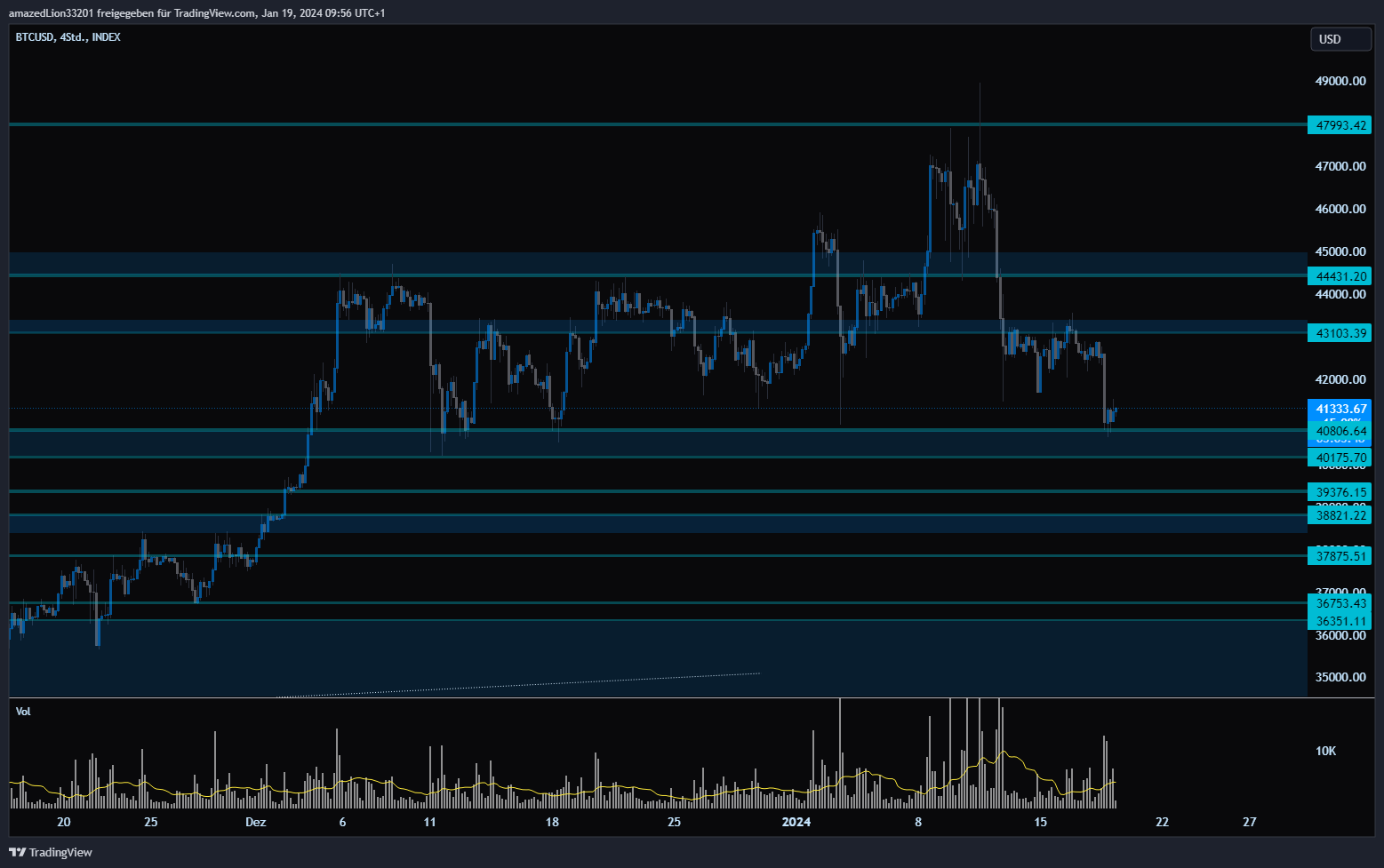Image resolution: width=1384 pixels, height=868 pixels.
Task: Select the 44431.20 price level label
Action: click(x=1340, y=276)
